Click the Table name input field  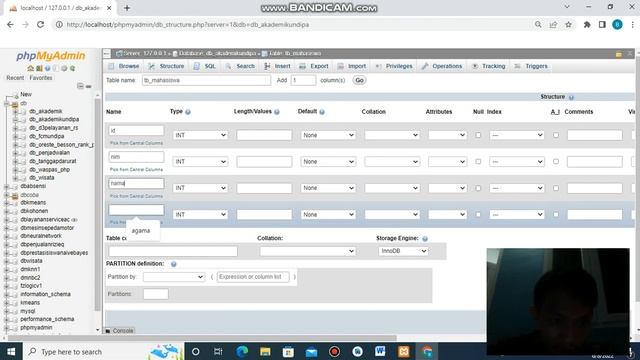(x=207, y=80)
